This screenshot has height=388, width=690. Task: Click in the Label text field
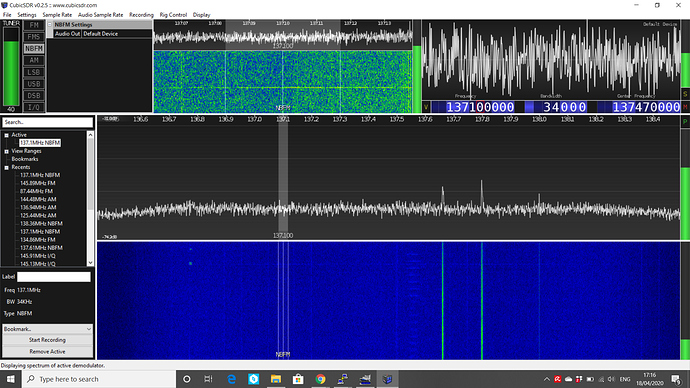pos(54,277)
